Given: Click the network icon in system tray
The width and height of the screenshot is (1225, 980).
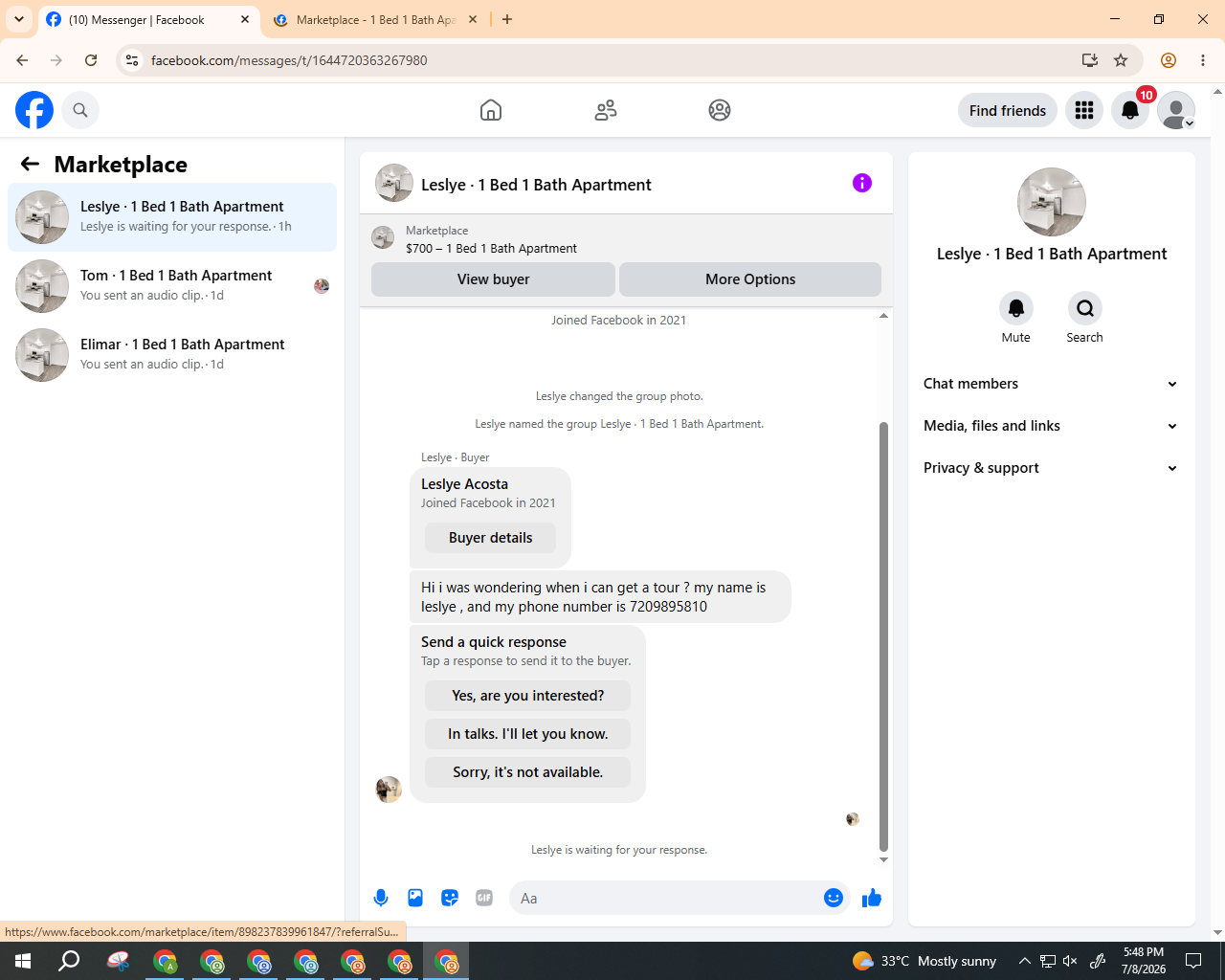Looking at the screenshot, I should pyautogui.click(x=1047, y=961).
